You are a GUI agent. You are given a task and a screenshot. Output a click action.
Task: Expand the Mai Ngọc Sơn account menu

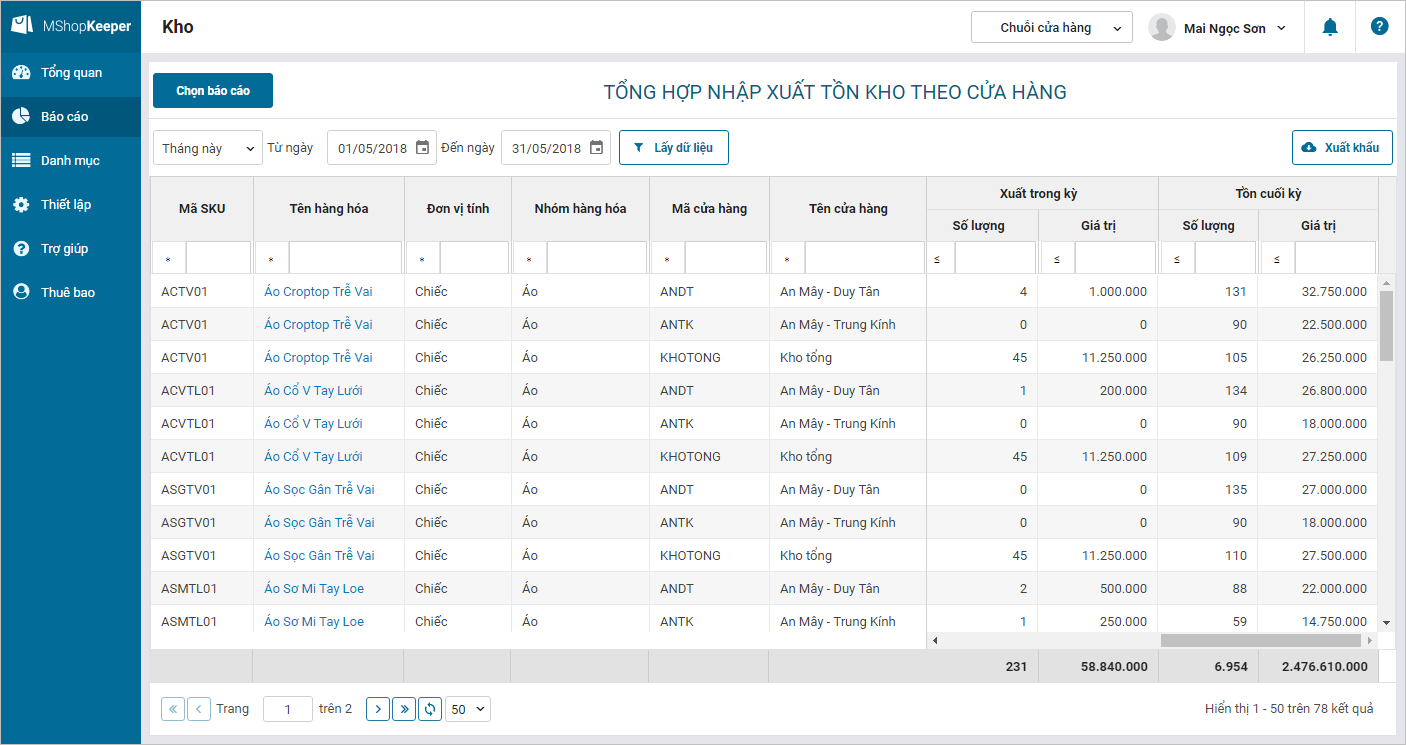pyautogui.click(x=1281, y=28)
